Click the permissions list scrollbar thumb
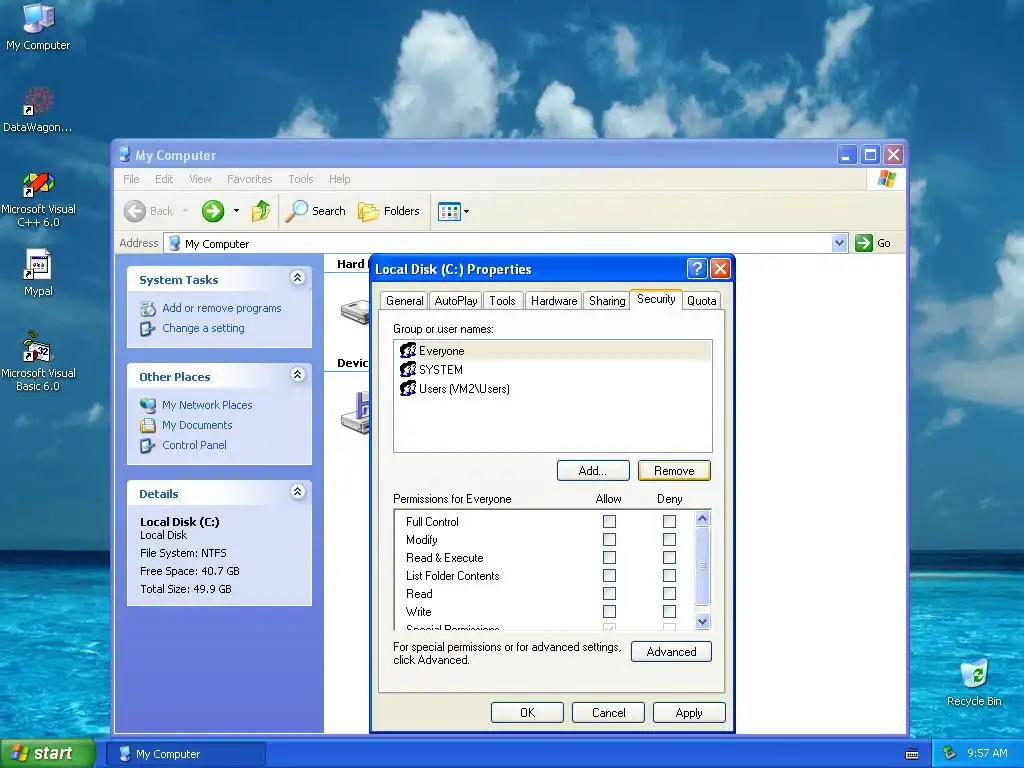Screen dimensions: 1024x768 (703, 566)
